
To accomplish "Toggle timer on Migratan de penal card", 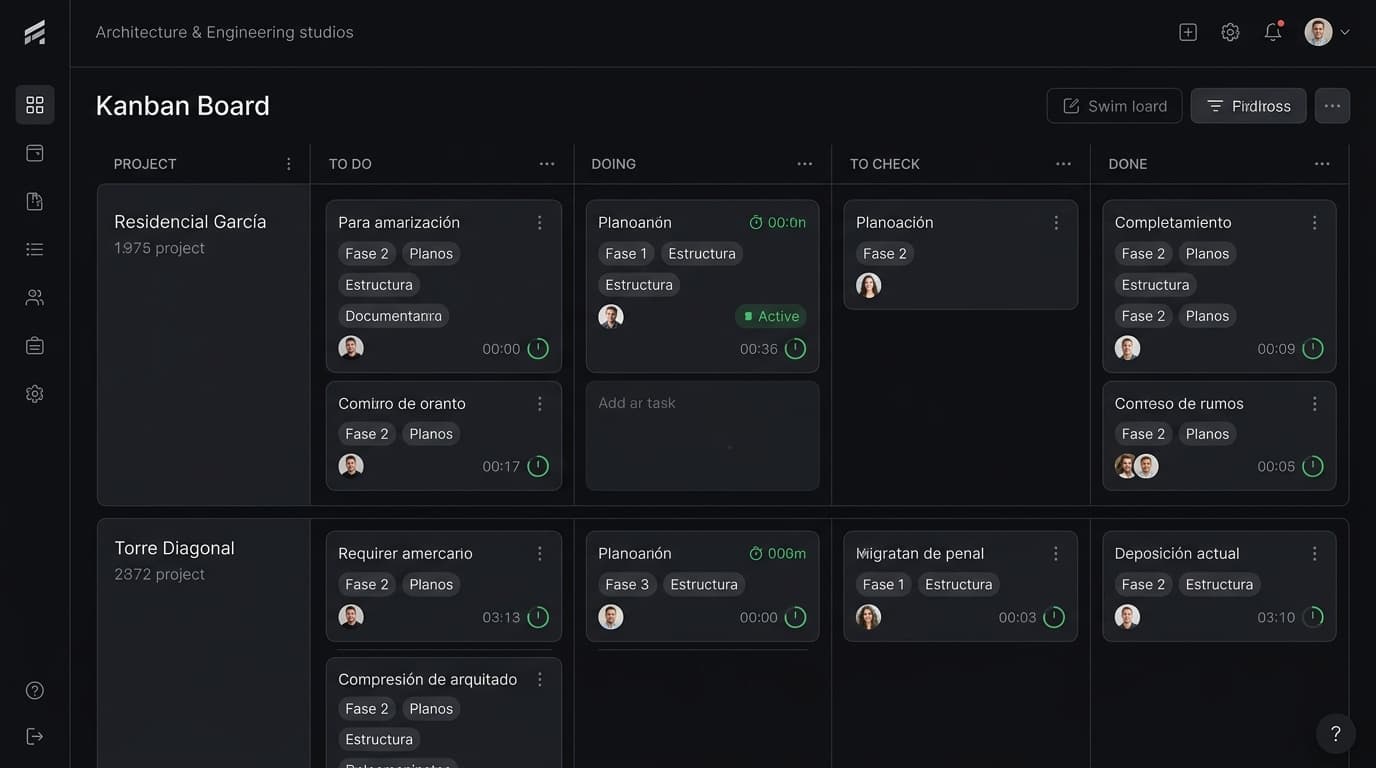I will coord(1054,617).
